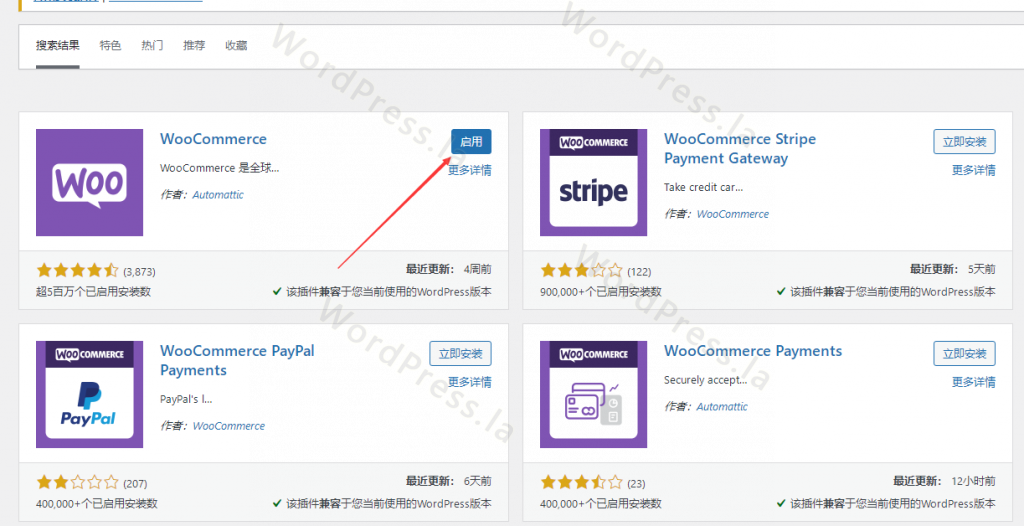Image resolution: width=1024 pixels, height=526 pixels.
Task: Click the PayPal Payments plugin logo
Action: (89, 394)
